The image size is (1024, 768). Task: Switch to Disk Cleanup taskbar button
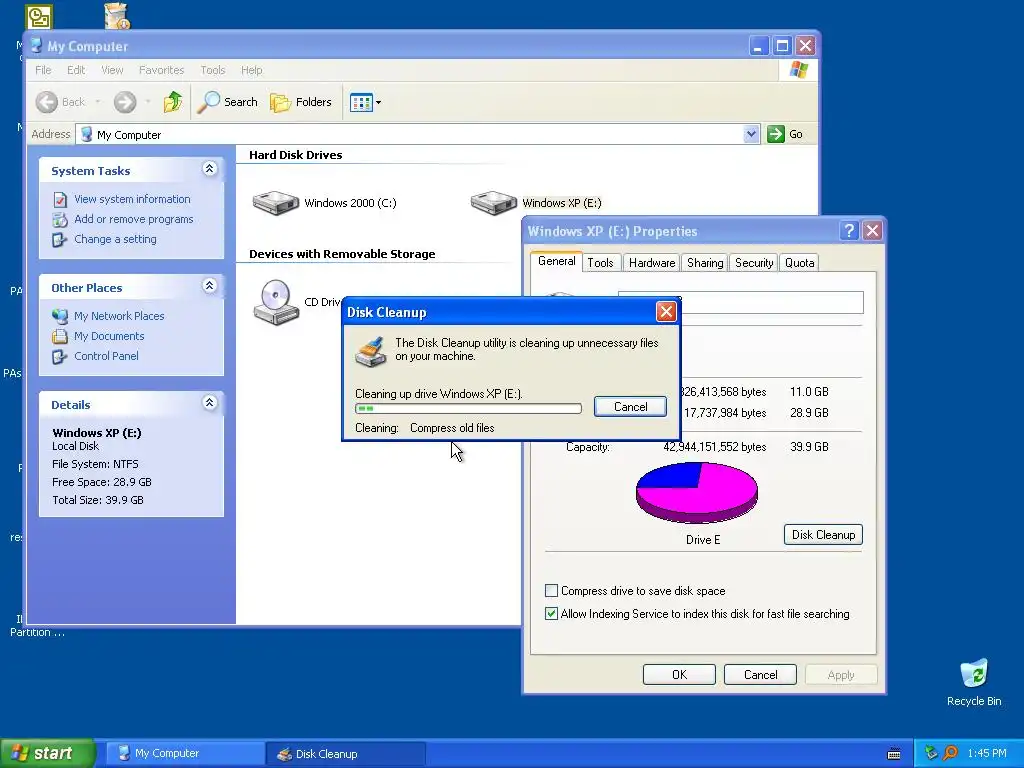(345, 754)
